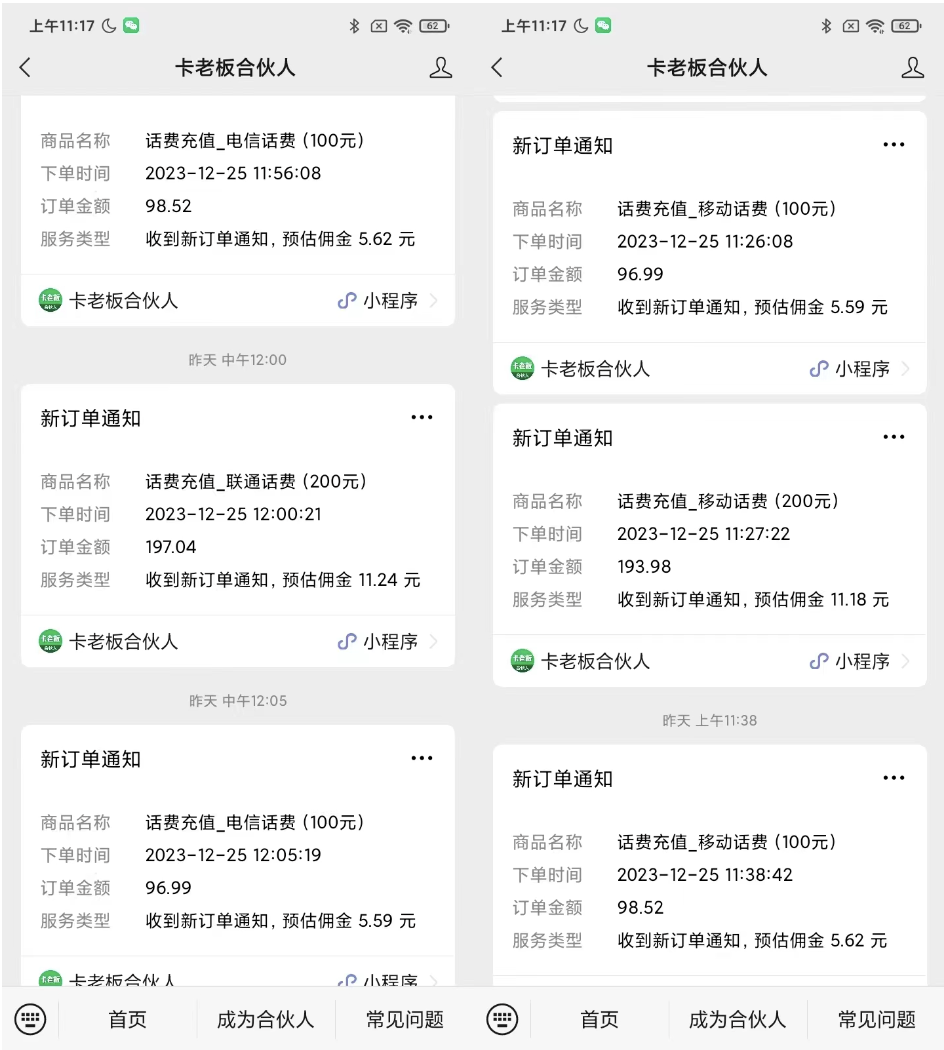Image resolution: width=944 pixels, height=1050 pixels.
Task: Open the 常见问题 menu on the left phone
Action: click(404, 1019)
